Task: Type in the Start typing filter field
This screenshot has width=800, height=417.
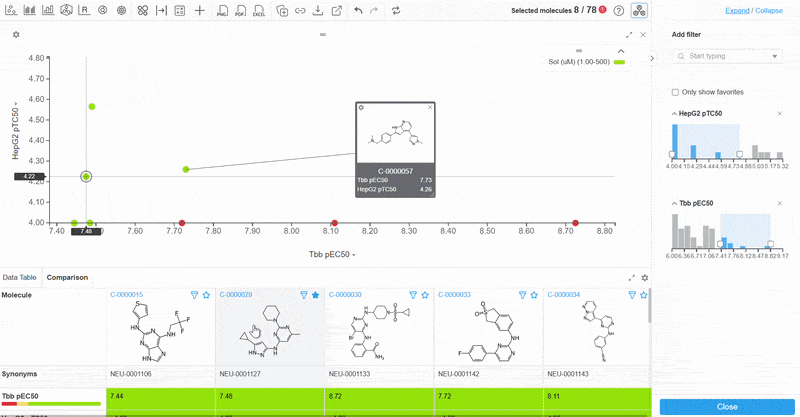Action: click(x=728, y=56)
